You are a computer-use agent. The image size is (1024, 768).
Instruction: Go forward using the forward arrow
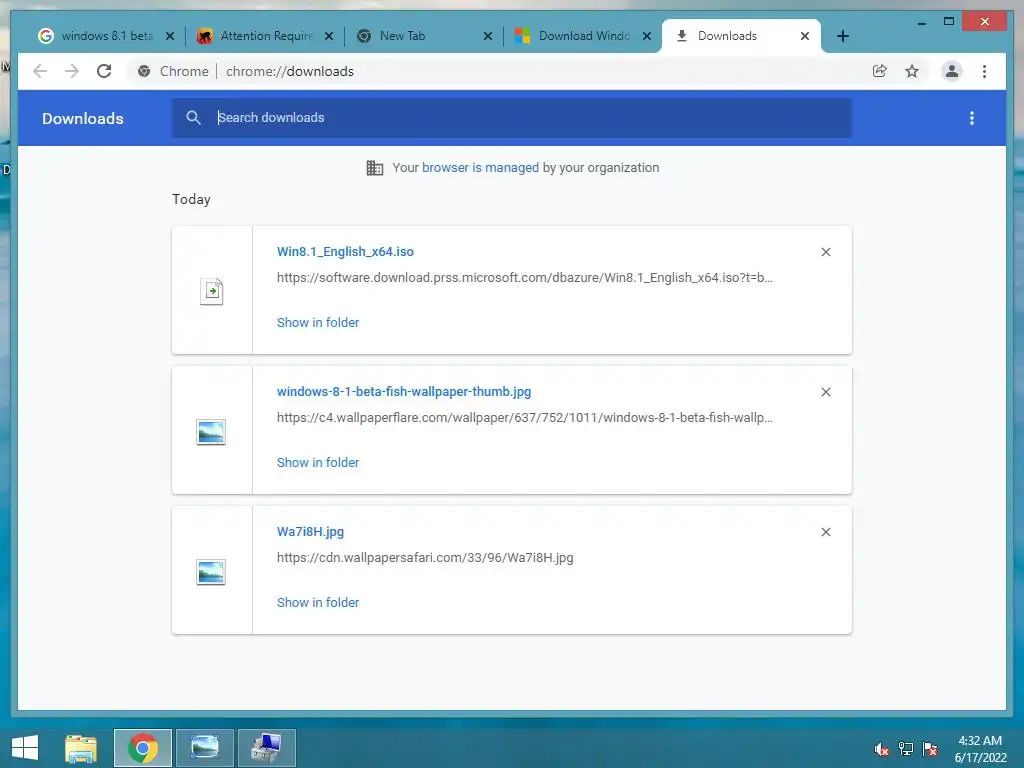(x=72, y=71)
